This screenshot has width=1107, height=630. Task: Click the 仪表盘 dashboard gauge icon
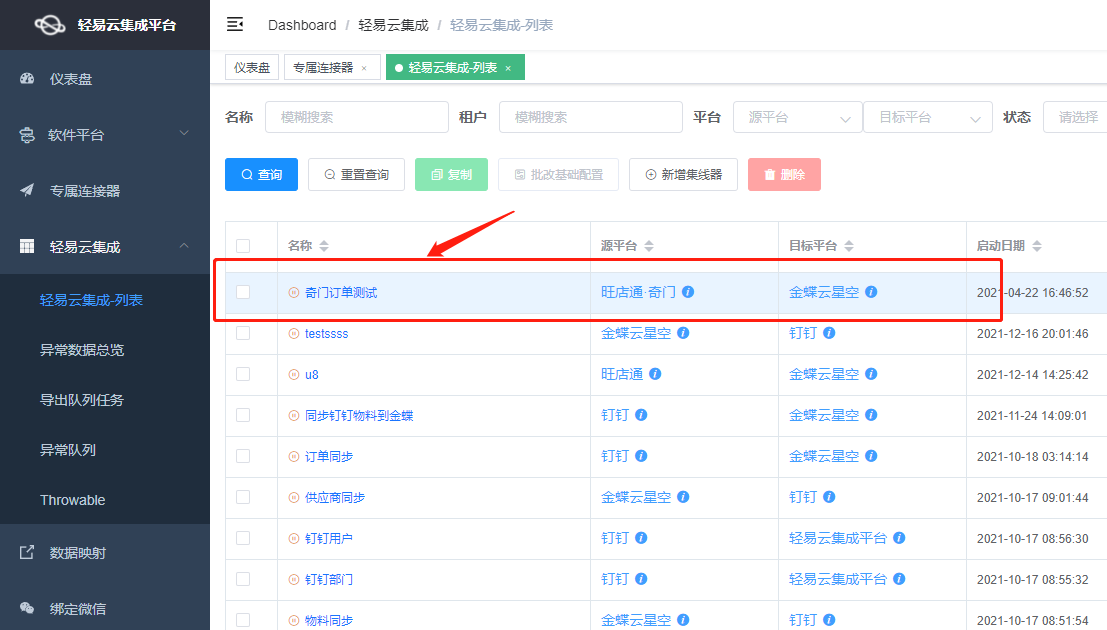click(27, 78)
